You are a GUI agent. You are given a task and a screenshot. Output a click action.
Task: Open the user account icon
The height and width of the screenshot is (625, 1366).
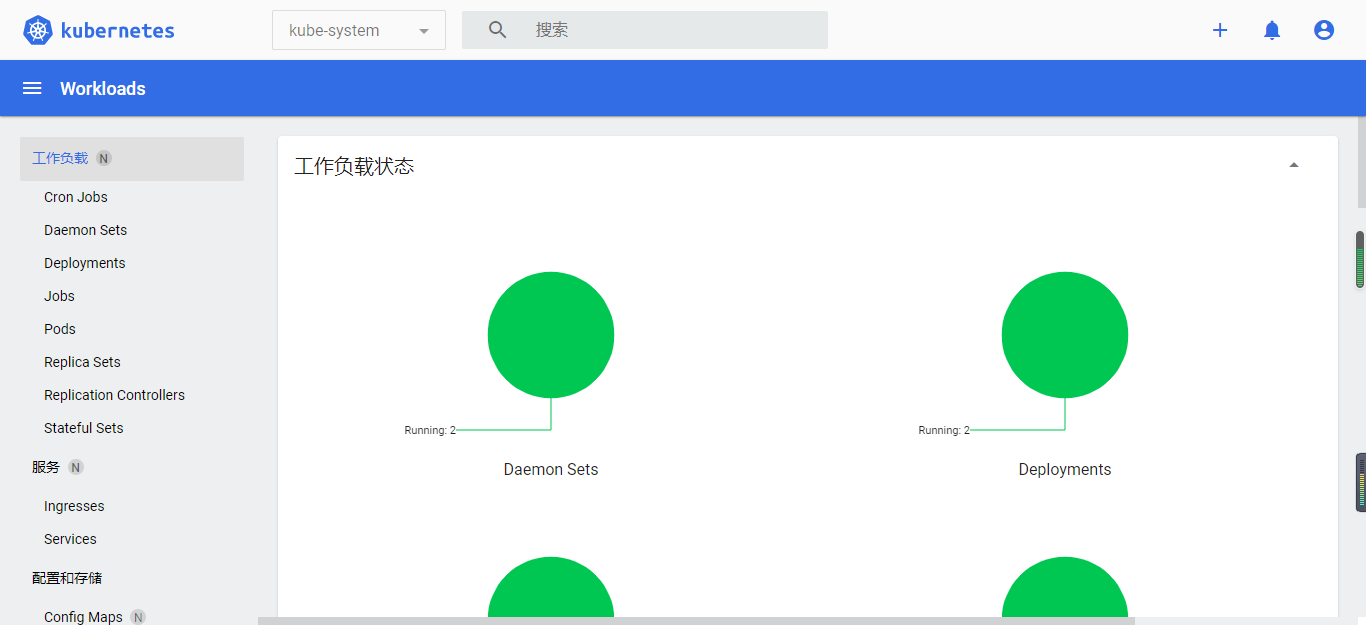point(1324,30)
